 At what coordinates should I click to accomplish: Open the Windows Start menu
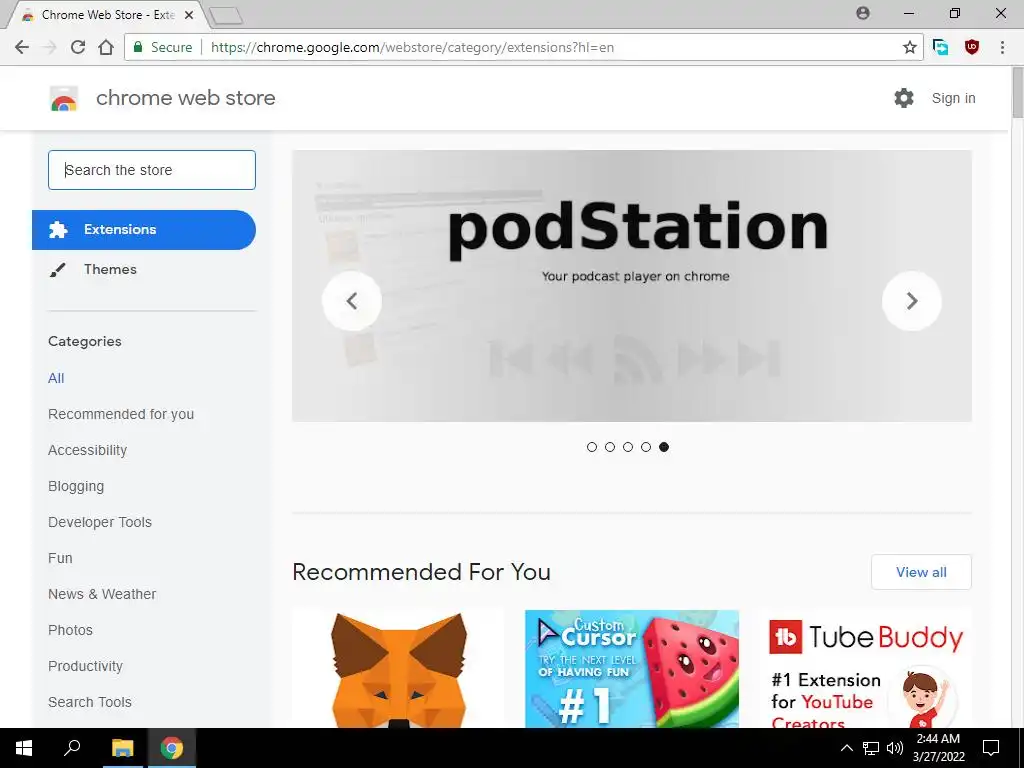24,748
